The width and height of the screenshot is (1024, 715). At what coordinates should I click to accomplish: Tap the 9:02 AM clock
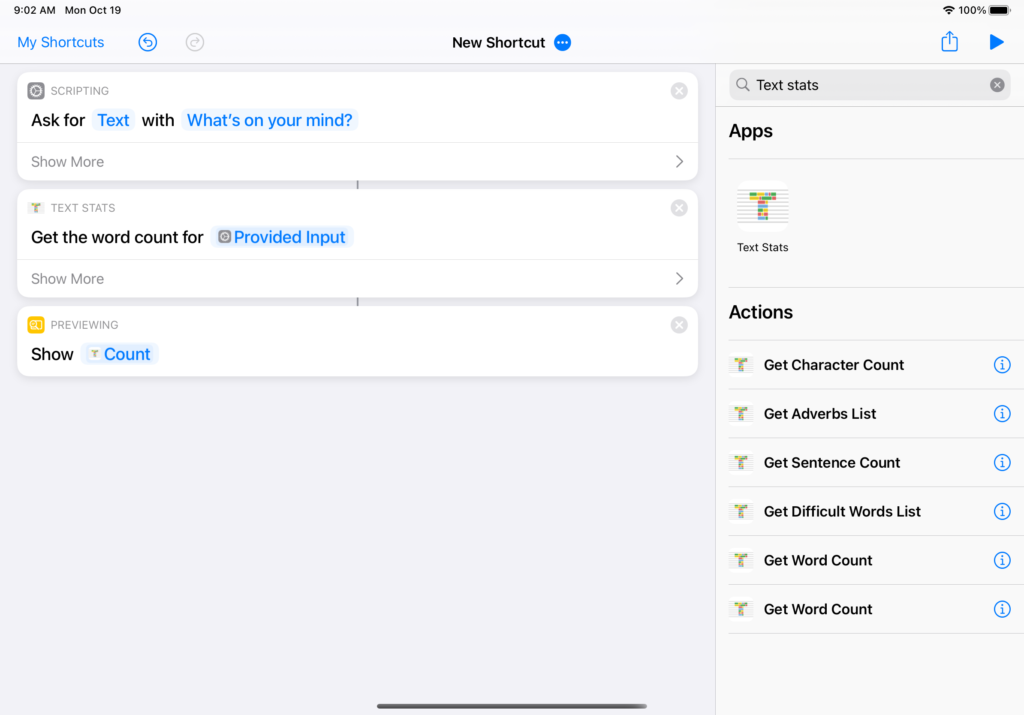35,10
